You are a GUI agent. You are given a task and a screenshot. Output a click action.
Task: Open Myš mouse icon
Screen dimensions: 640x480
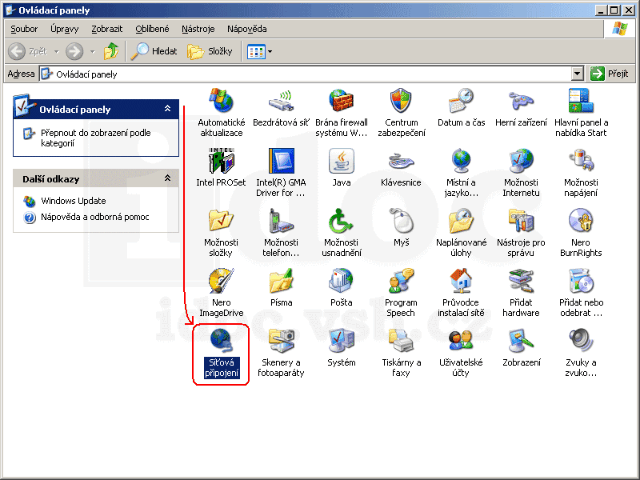tap(401, 221)
